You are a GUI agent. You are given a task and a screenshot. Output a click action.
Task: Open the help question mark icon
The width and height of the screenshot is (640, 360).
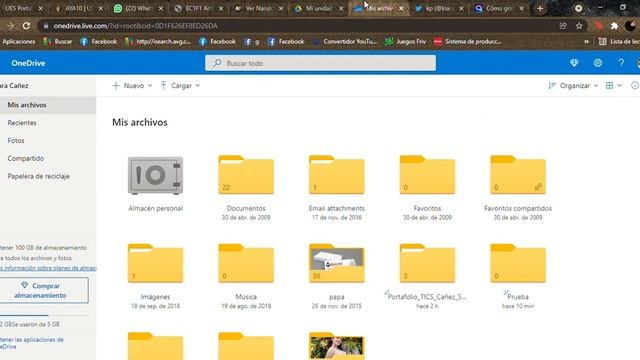click(x=621, y=63)
